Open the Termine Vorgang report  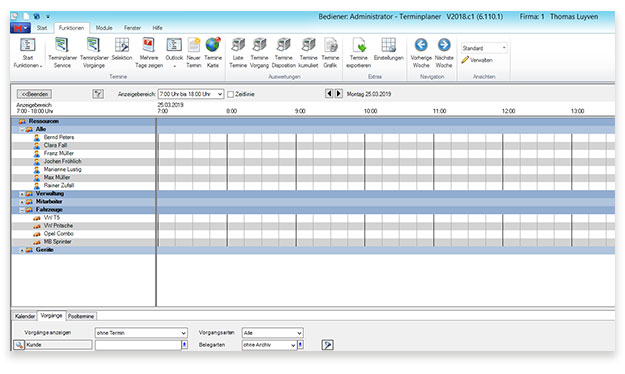tap(259, 53)
